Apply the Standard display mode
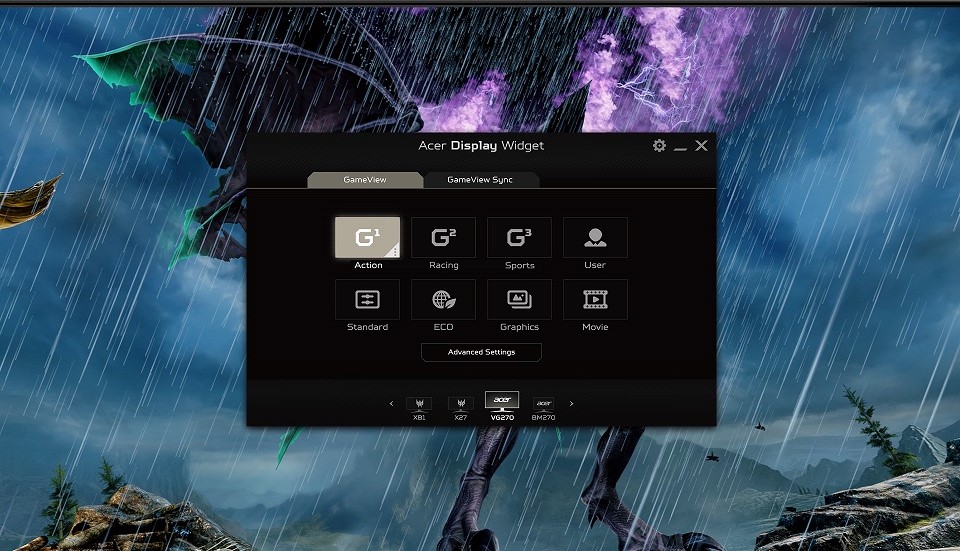The width and height of the screenshot is (960, 551). (x=367, y=299)
